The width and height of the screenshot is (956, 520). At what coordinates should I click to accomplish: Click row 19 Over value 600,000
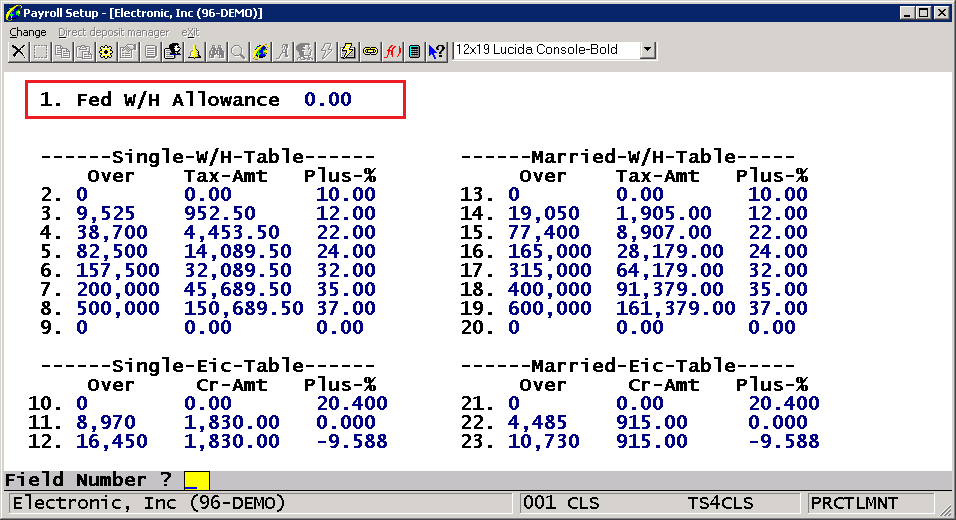(x=549, y=308)
